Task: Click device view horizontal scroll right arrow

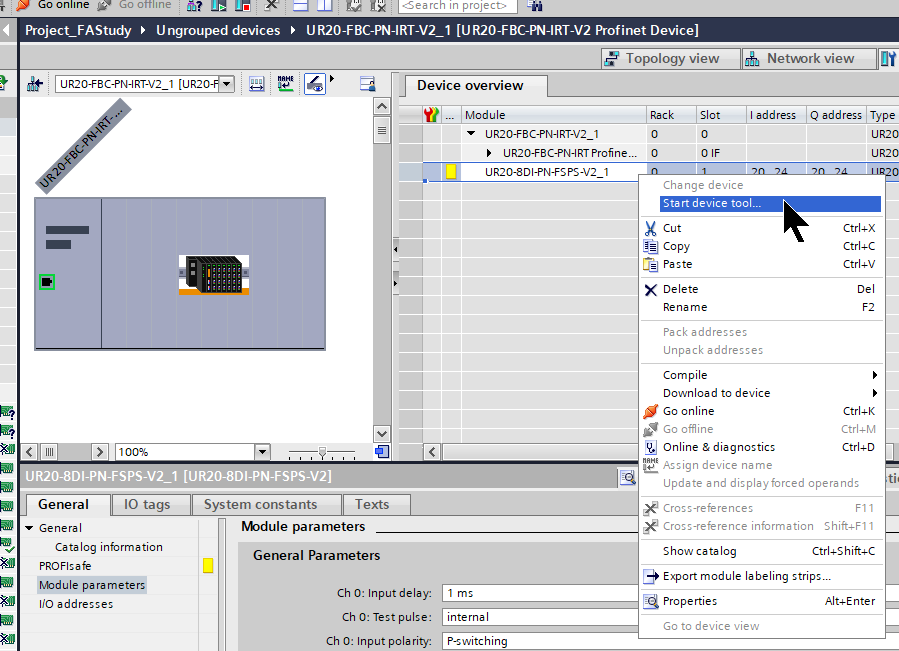Action: click(100, 452)
